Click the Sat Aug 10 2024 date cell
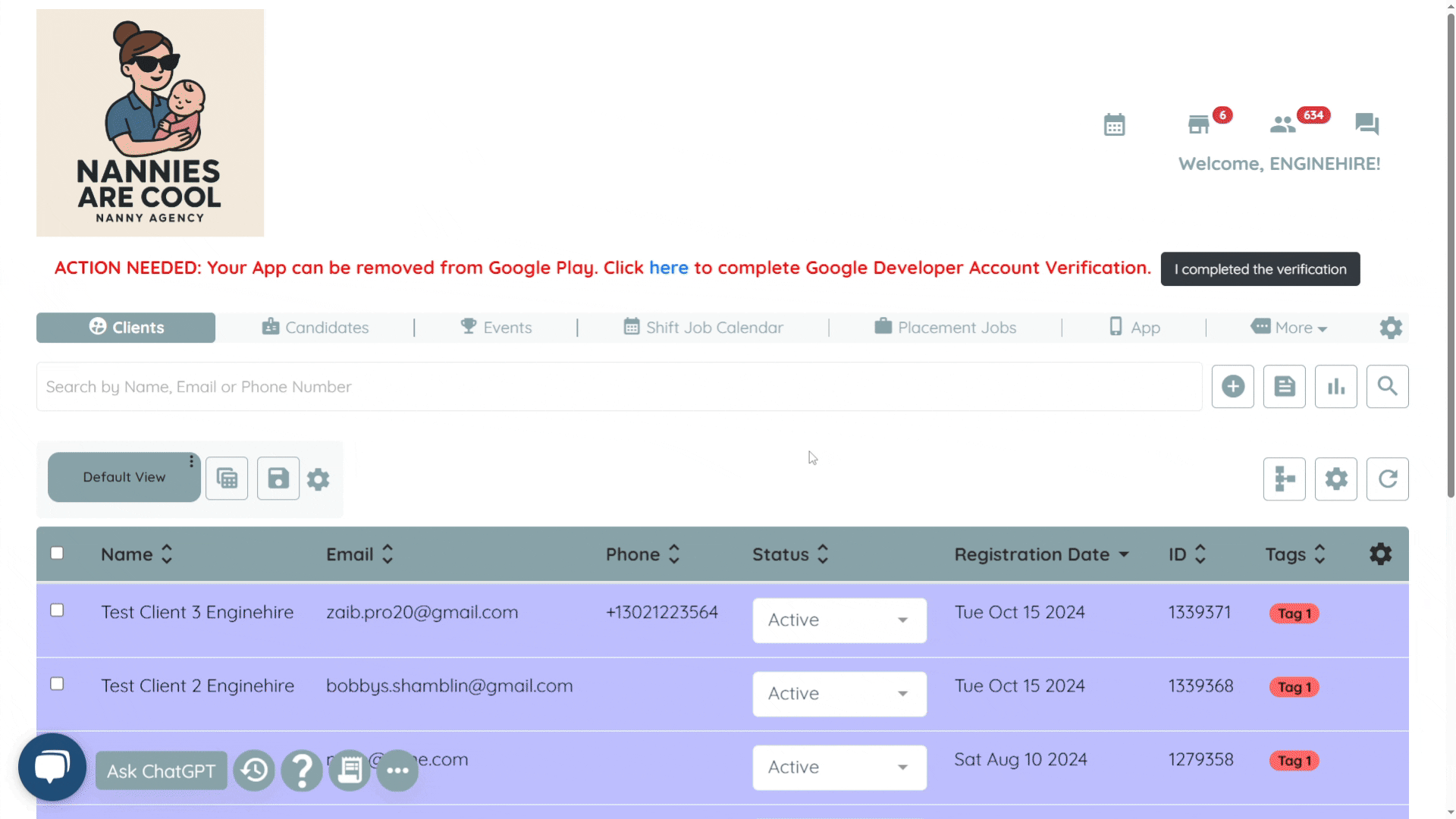 coord(1021,760)
